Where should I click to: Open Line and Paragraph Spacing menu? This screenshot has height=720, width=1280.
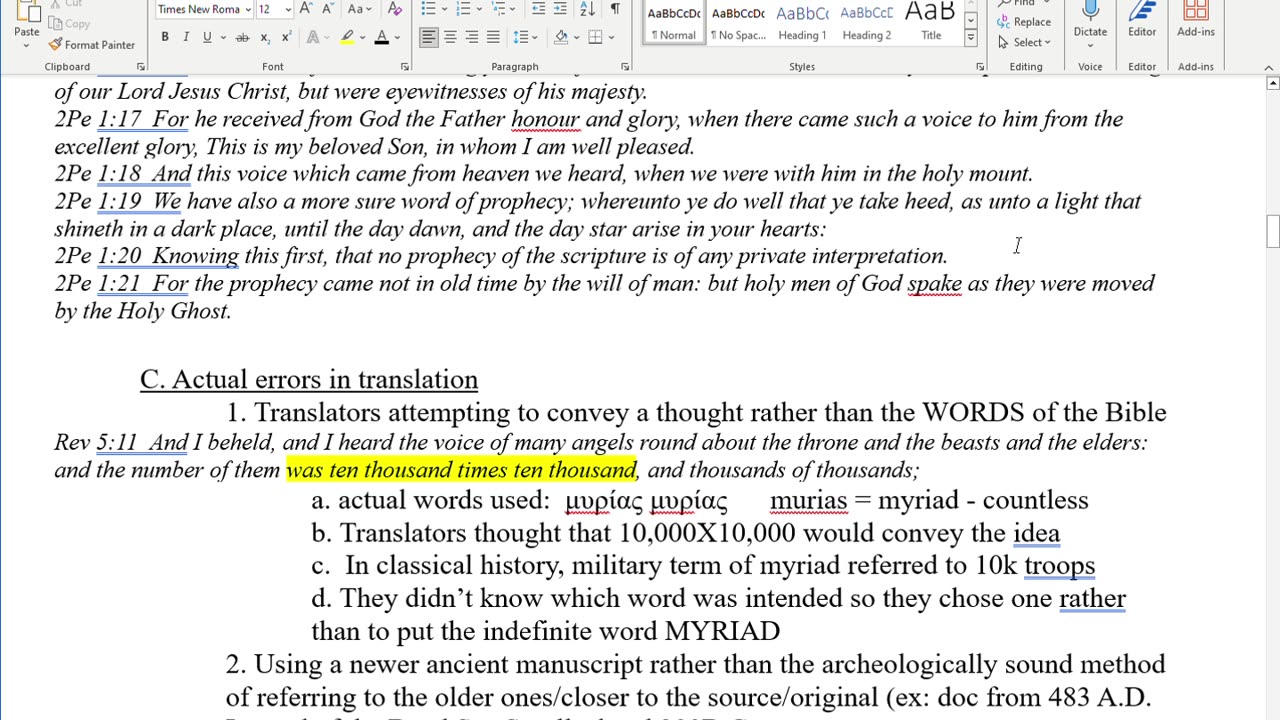point(523,38)
